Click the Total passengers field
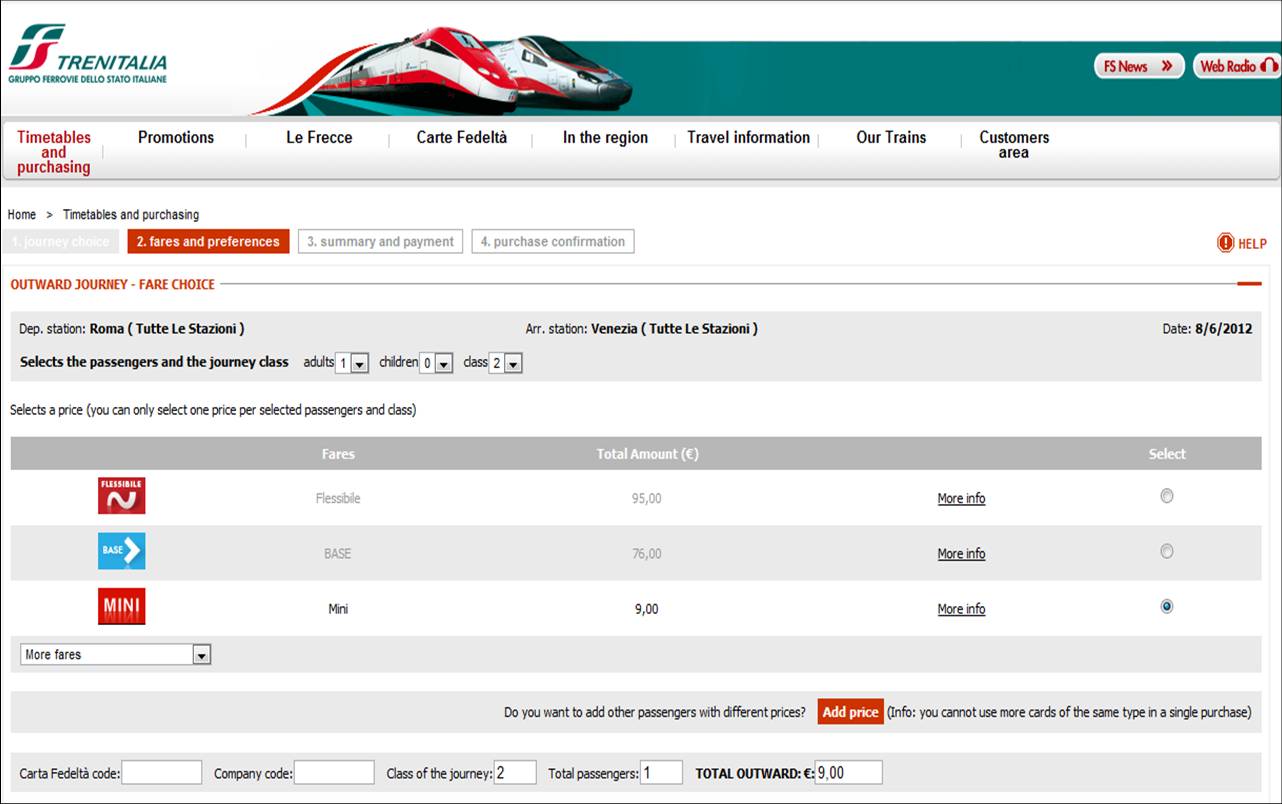 click(x=661, y=773)
